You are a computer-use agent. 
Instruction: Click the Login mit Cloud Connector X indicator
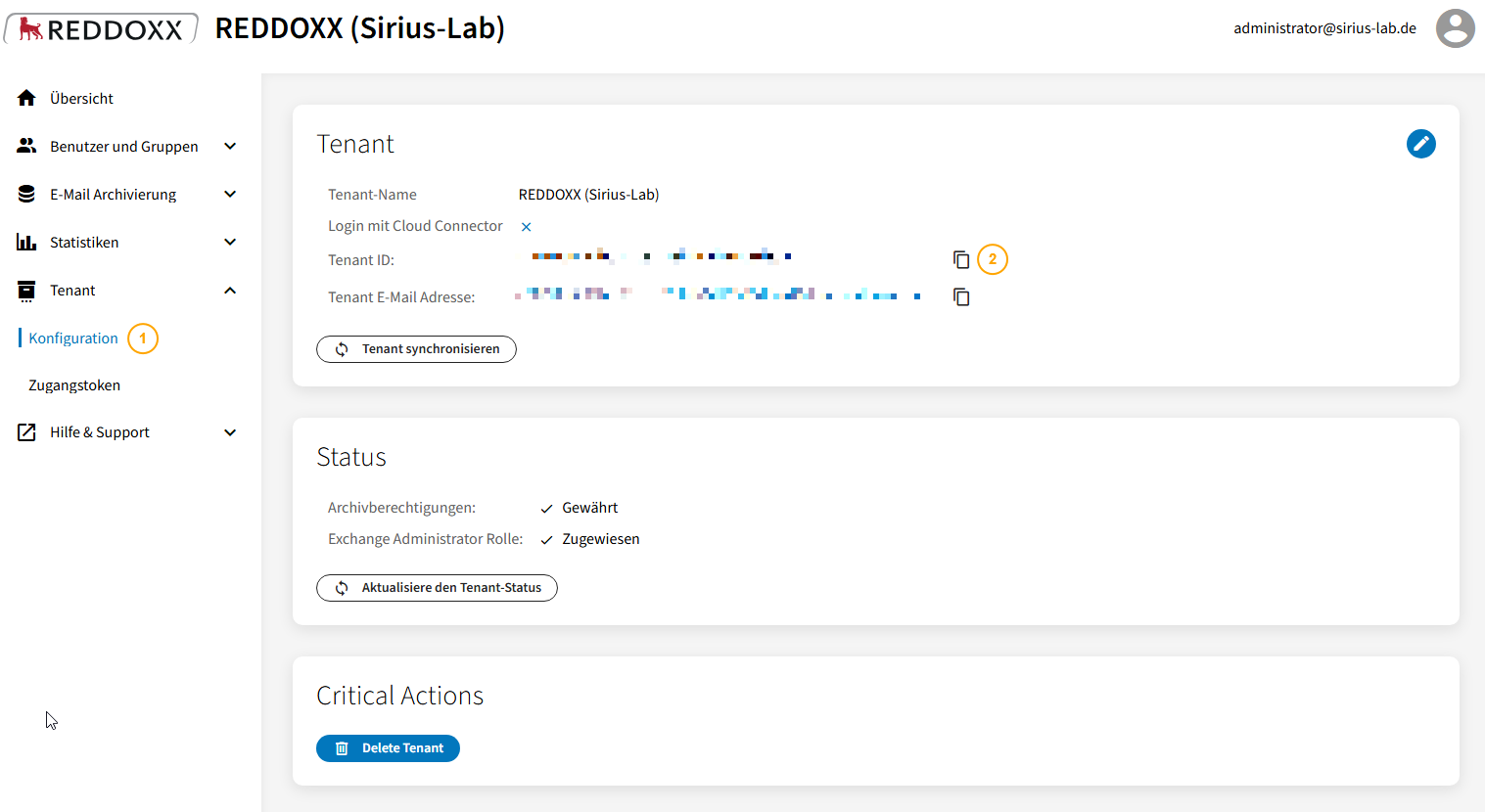tap(526, 227)
